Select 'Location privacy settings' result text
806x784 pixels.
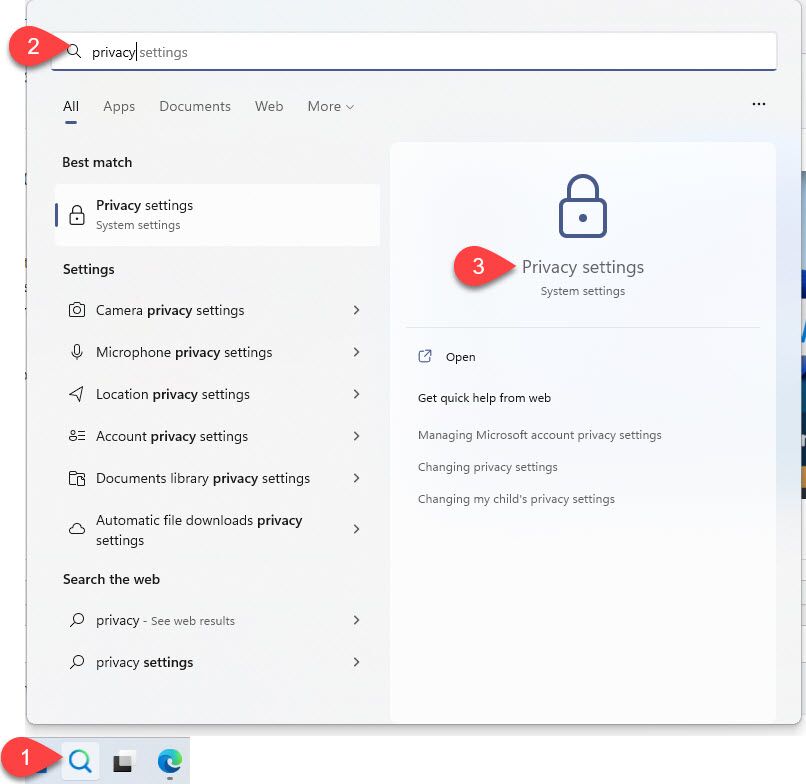[x=173, y=394]
